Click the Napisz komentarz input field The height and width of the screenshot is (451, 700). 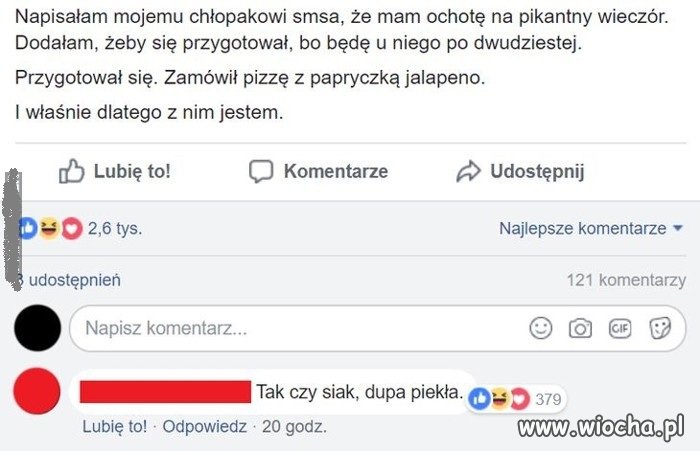(x=300, y=328)
